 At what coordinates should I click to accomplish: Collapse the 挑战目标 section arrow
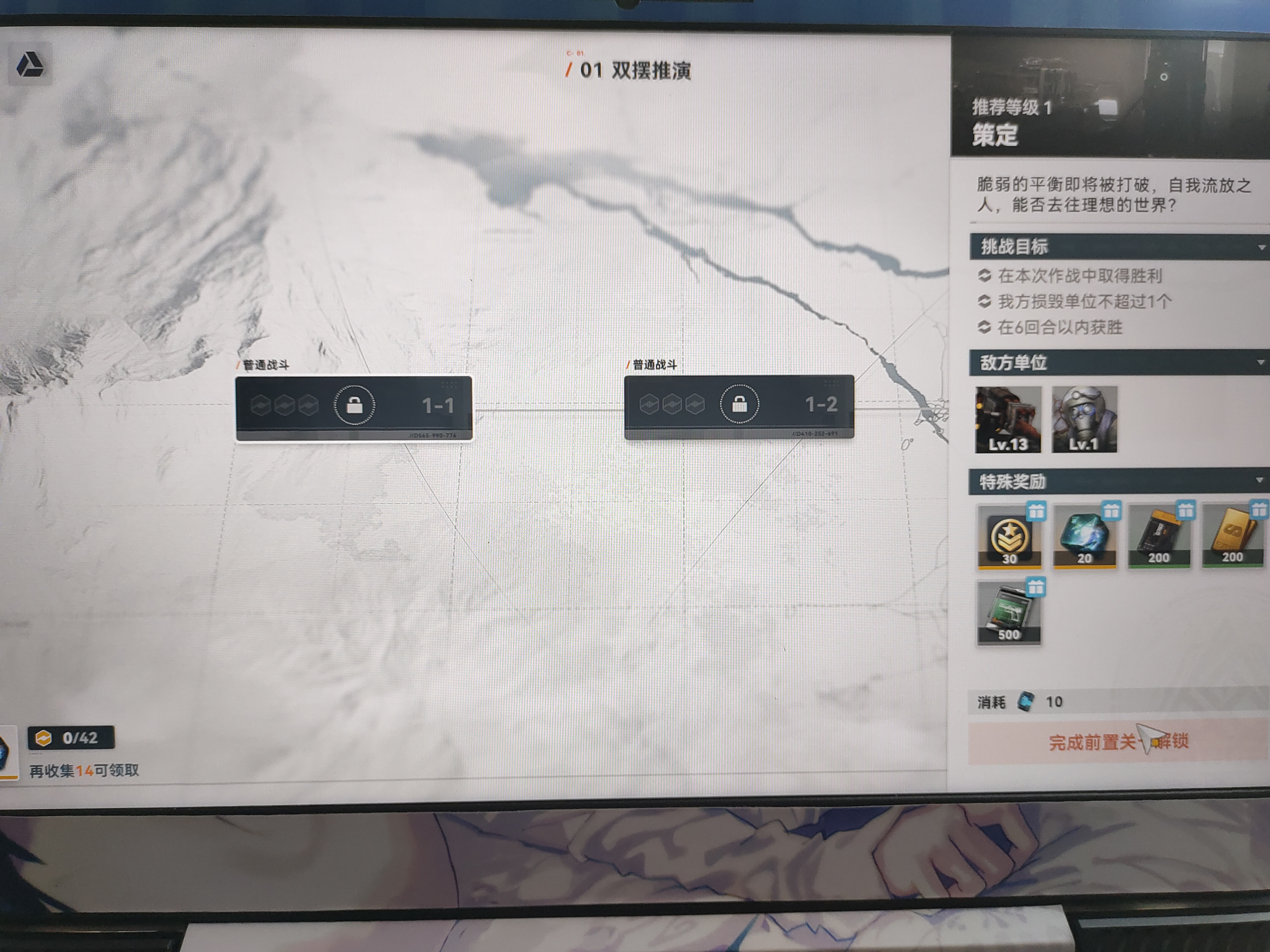point(1261,248)
